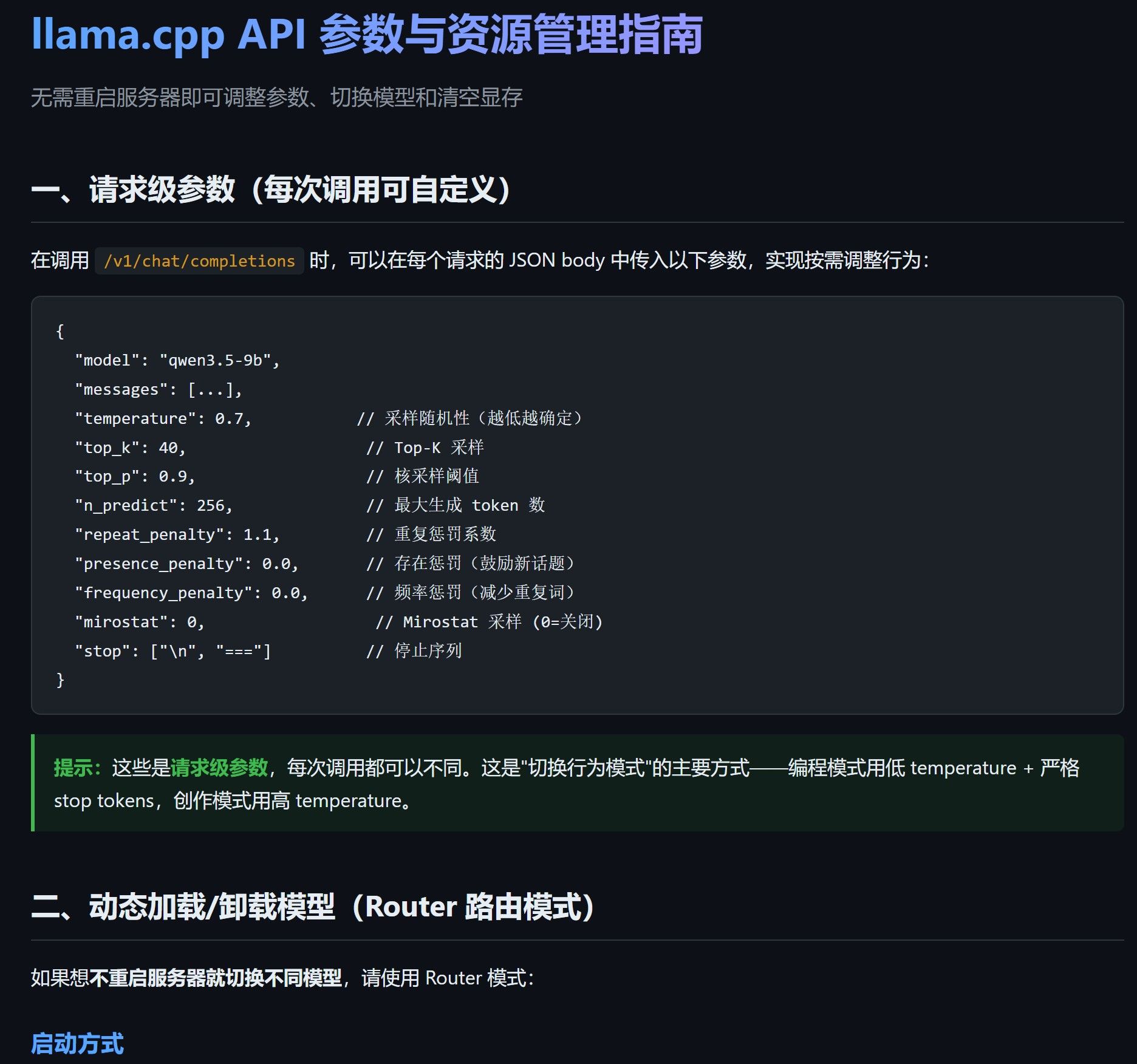Click the comment "// 核采样阈值"
The width and height of the screenshot is (1137, 1064).
pyautogui.click(x=423, y=476)
